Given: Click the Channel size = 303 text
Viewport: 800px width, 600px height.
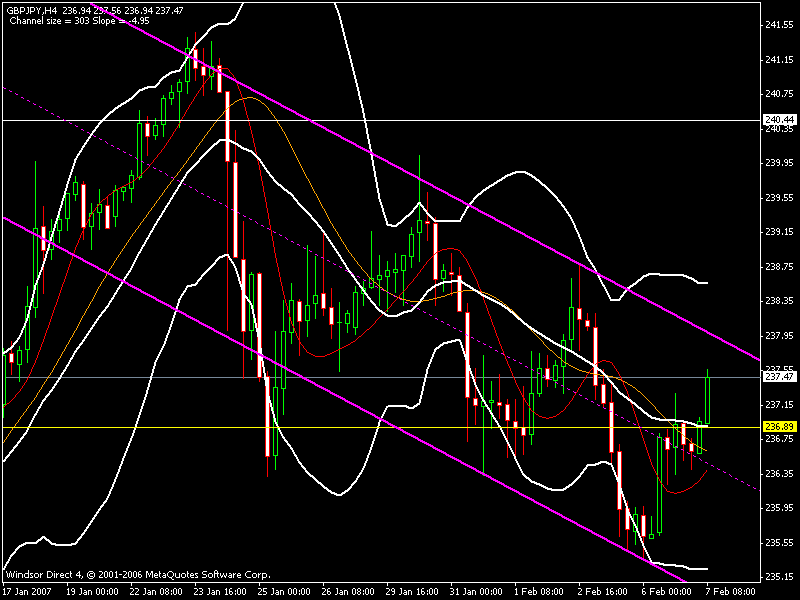Looking at the screenshot, I should click(x=49, y=21).
